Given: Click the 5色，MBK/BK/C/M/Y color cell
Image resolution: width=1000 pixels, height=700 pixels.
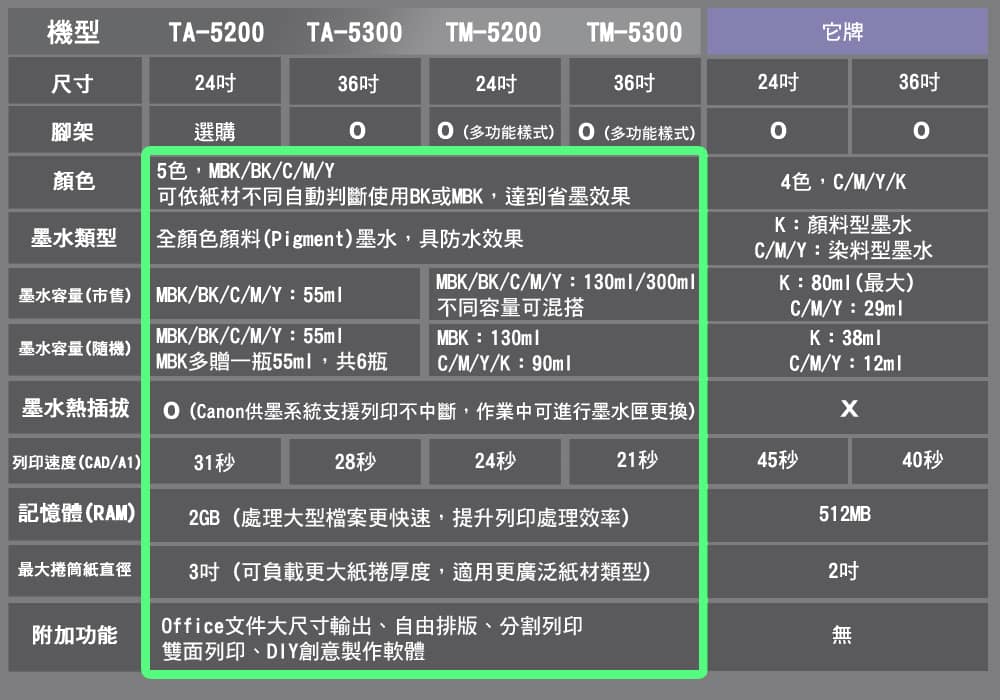Looking at the screenshot, I should pos(424,184).
